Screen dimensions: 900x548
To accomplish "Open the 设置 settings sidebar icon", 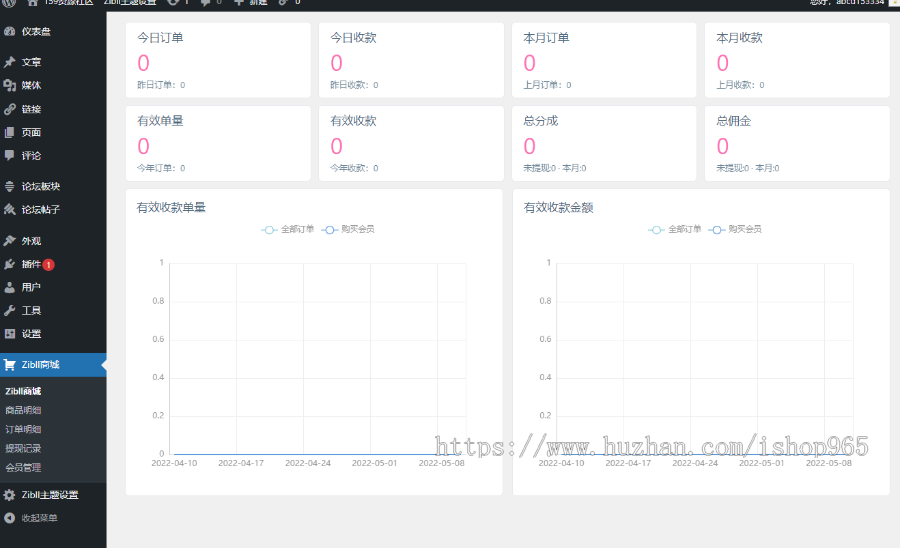I will [x=9, y=334].
